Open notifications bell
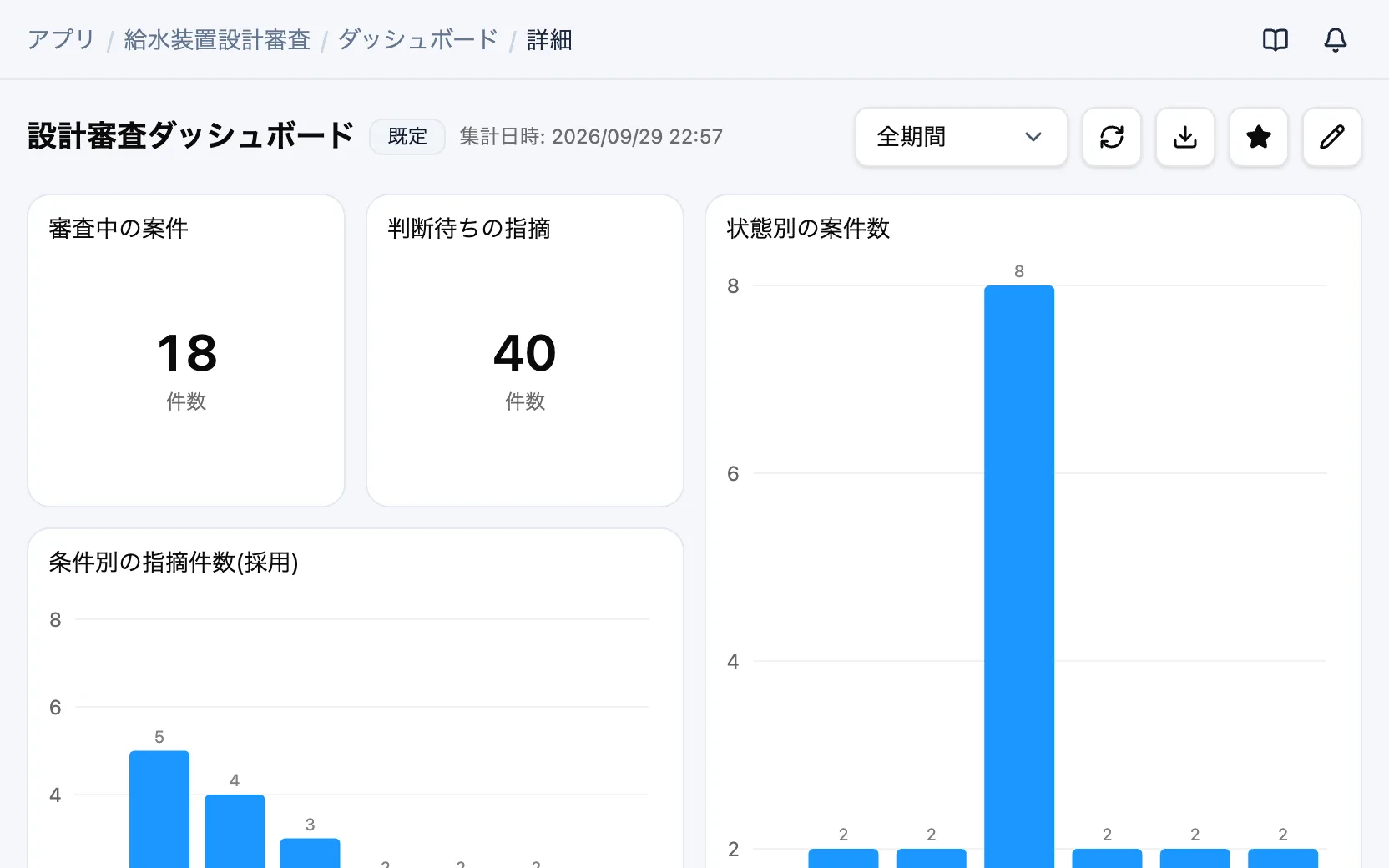The height and width of the screenshot is (868, 1389). [1335, 39]
